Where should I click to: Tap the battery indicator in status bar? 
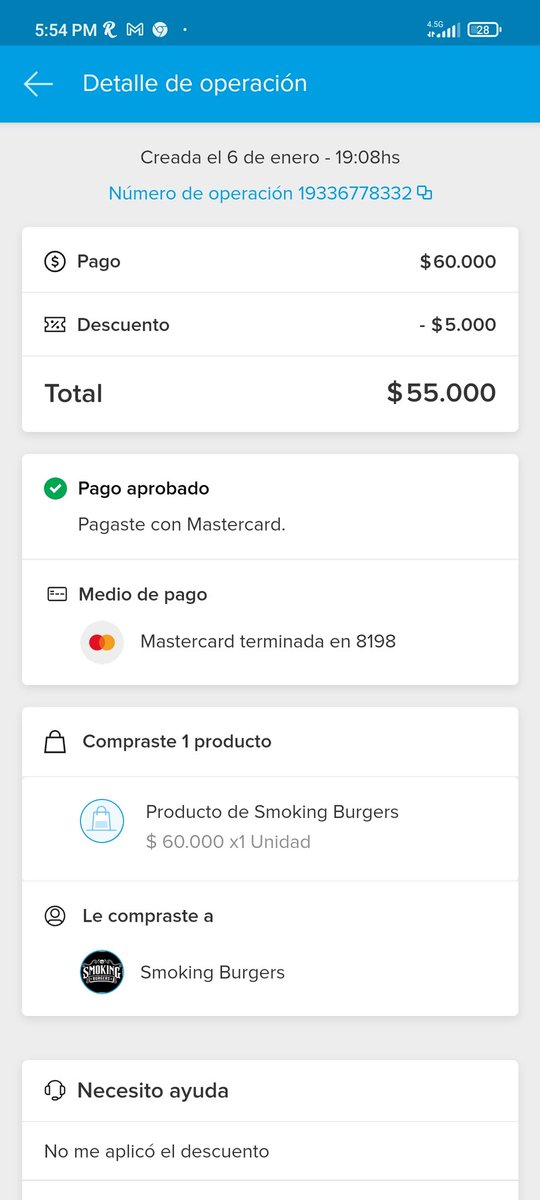tap(485, 30)
